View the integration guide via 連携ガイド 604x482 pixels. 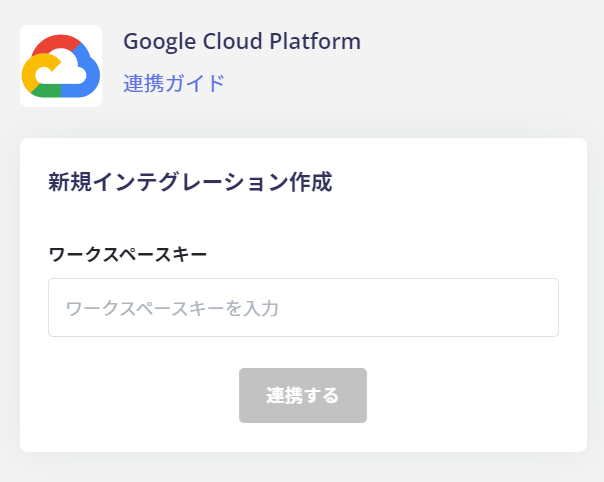[x=174, y=83]
